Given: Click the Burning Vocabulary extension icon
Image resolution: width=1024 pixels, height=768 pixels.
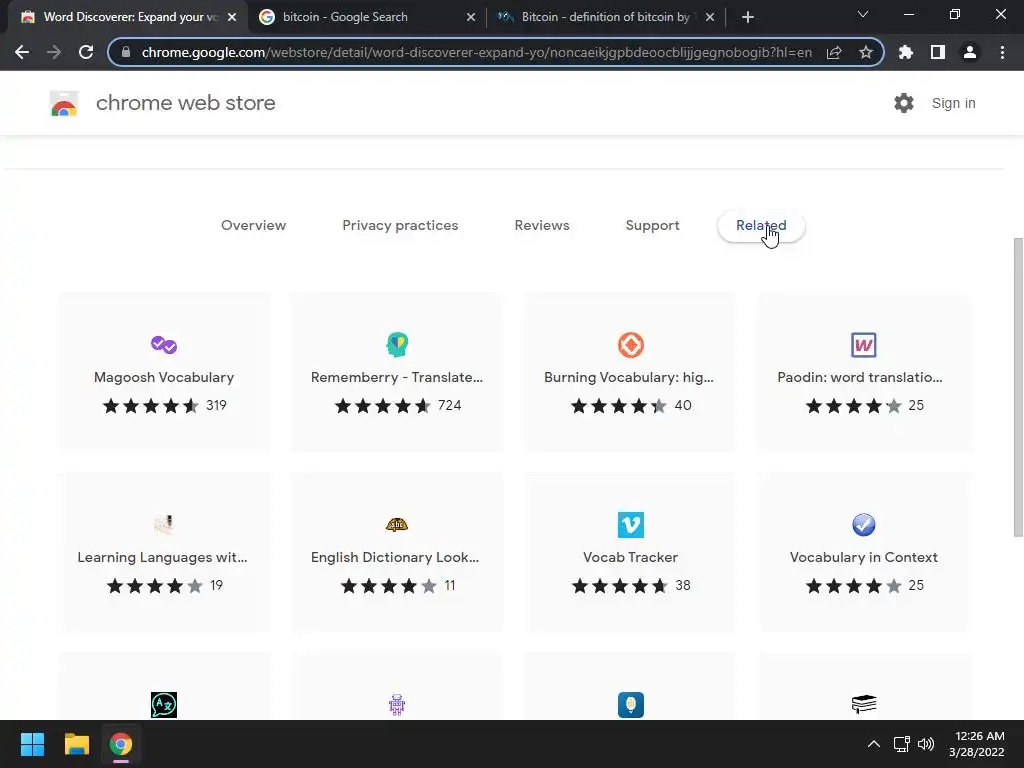Looking at the screenshot, I should (631, 345).
